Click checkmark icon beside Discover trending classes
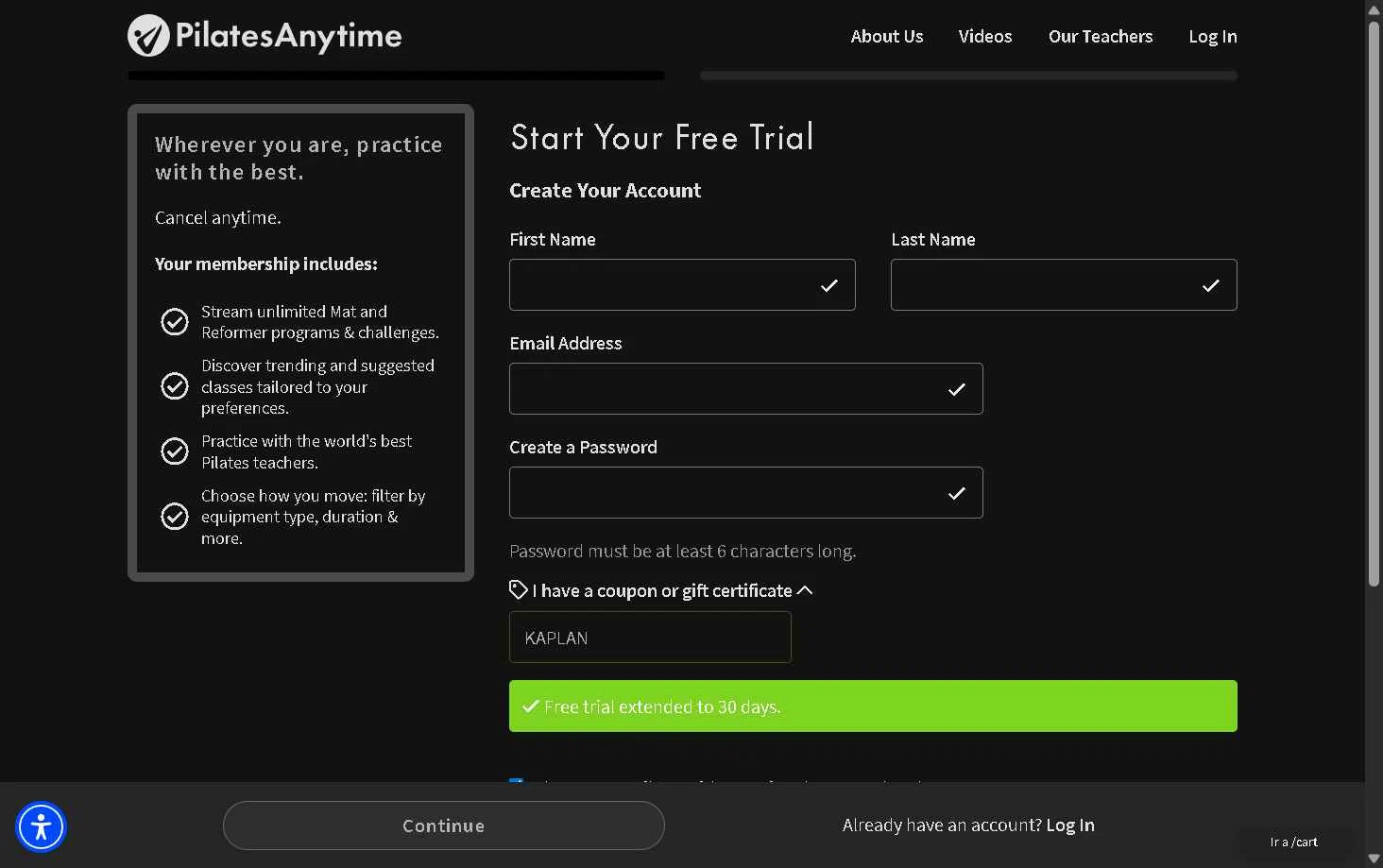 (x=175, y=386)
